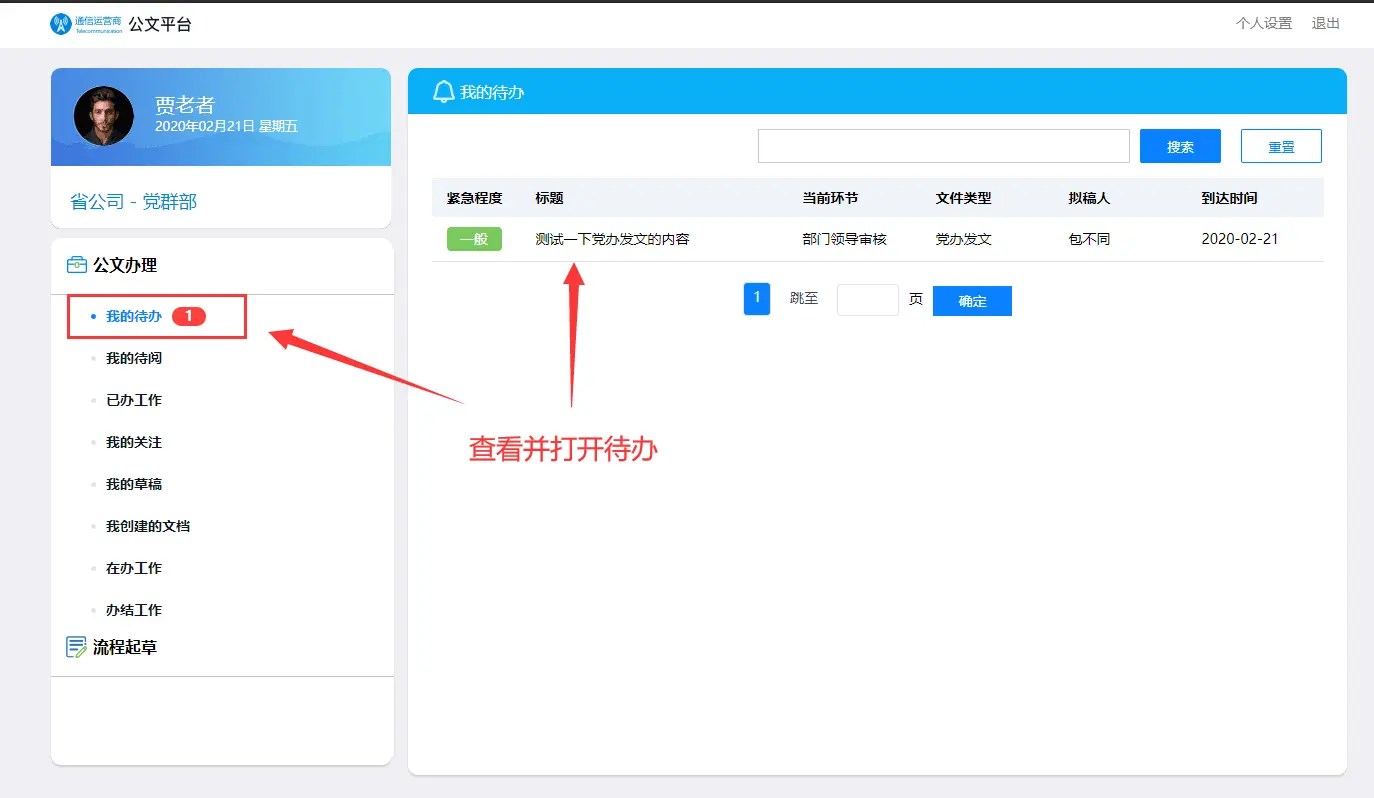The width and height of the screenshot is (1374, 798).
Task: Click the 标题 column header
Action: [x=549, y=198]
